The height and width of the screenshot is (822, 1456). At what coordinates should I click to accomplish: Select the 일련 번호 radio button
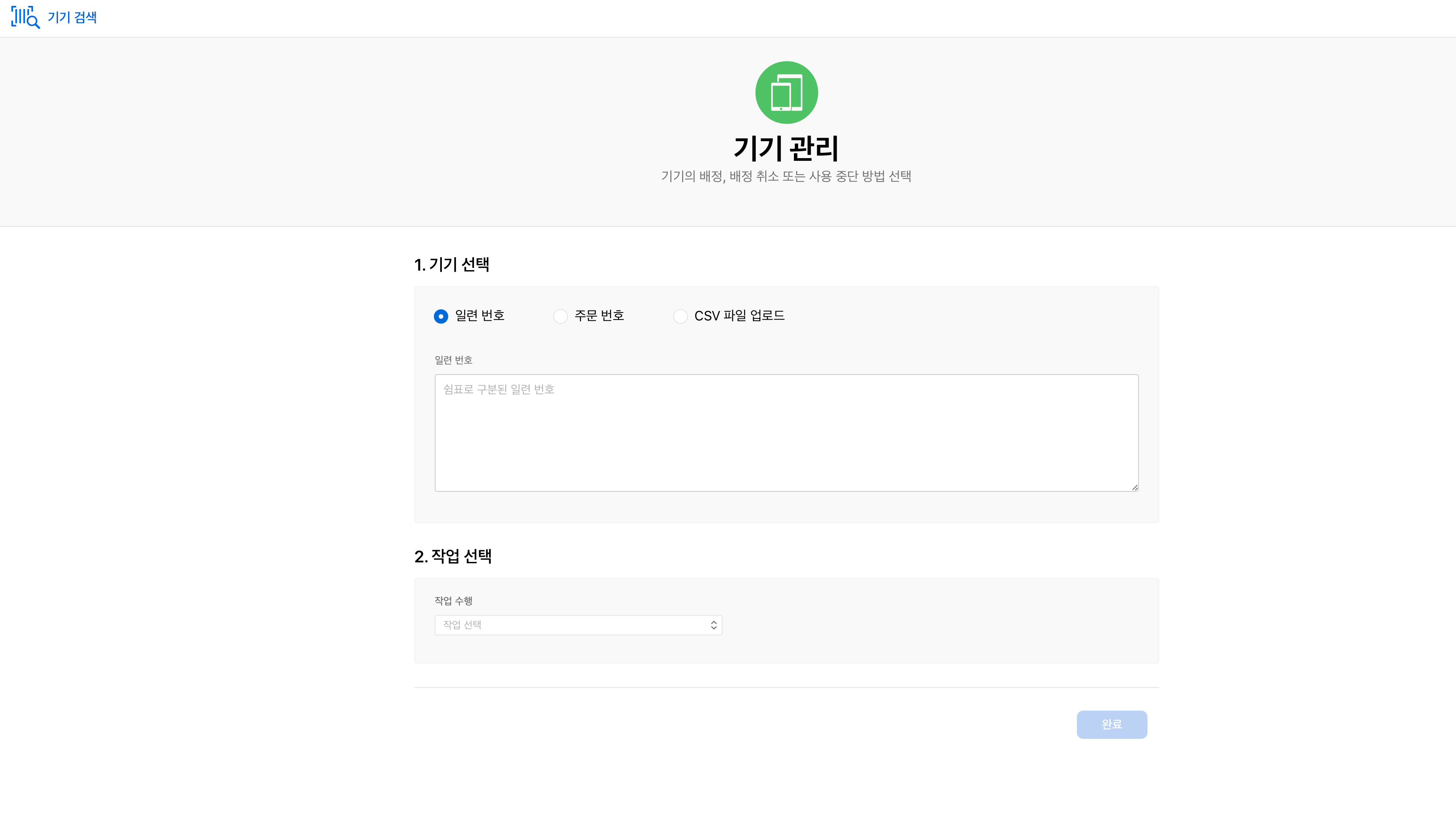click(x=441, y=316)
